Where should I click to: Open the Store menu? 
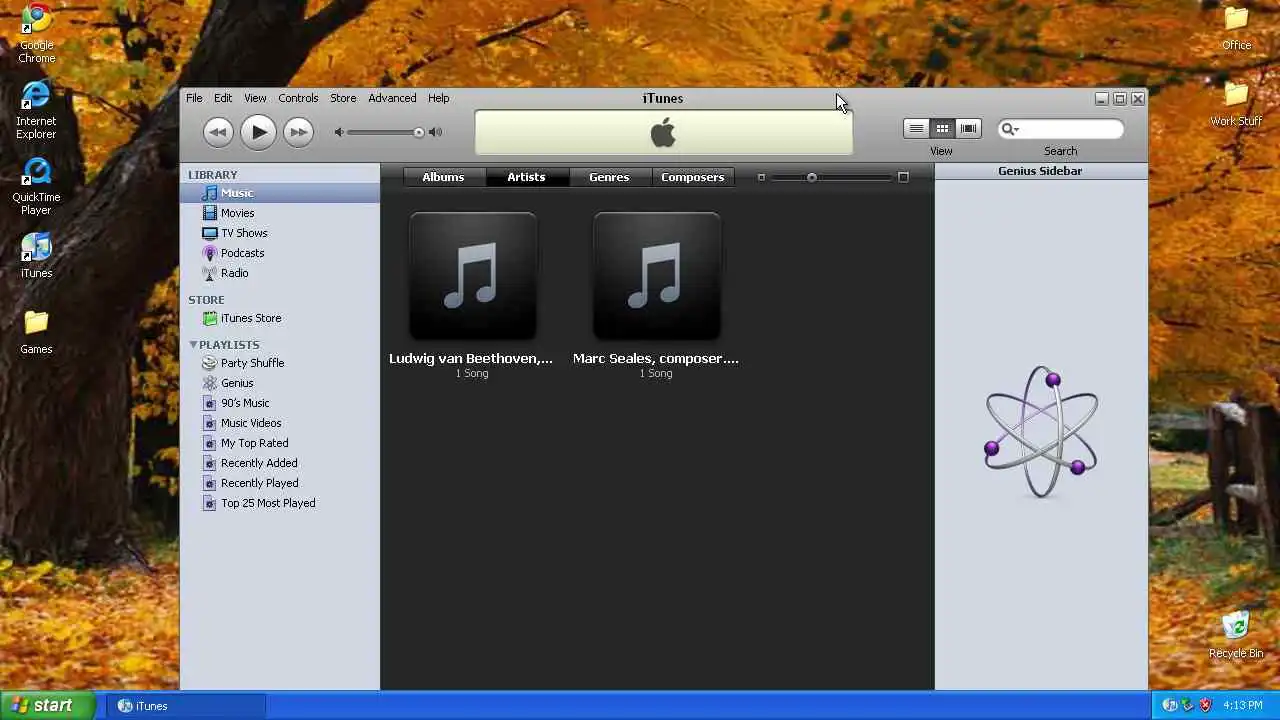[x=343, y=98]
